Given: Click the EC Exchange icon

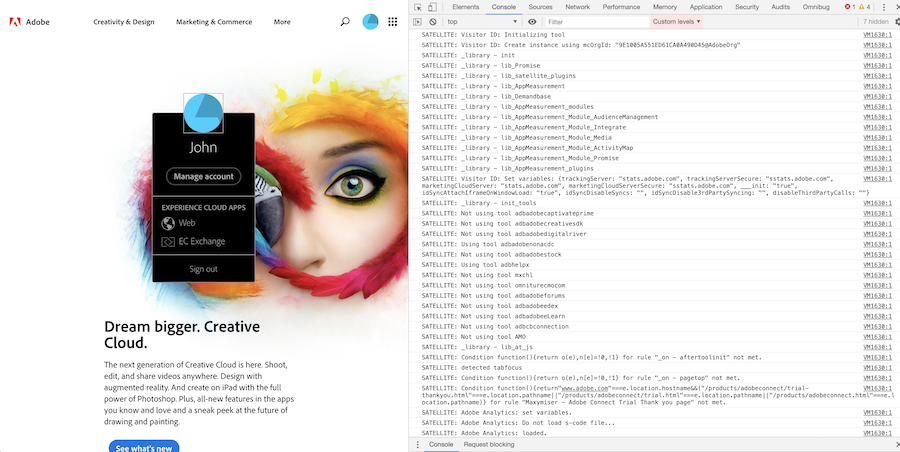Looking at the screenshot, I should (168, 242).
